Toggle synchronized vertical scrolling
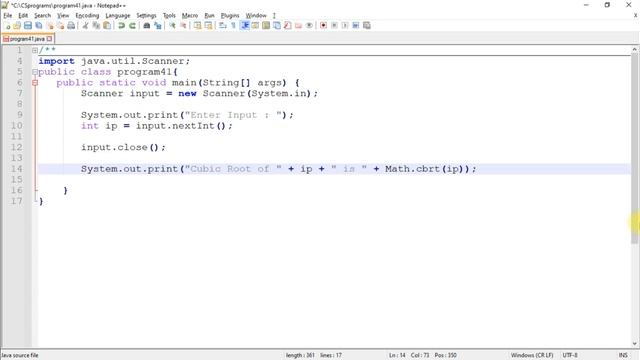 [198, 26]
